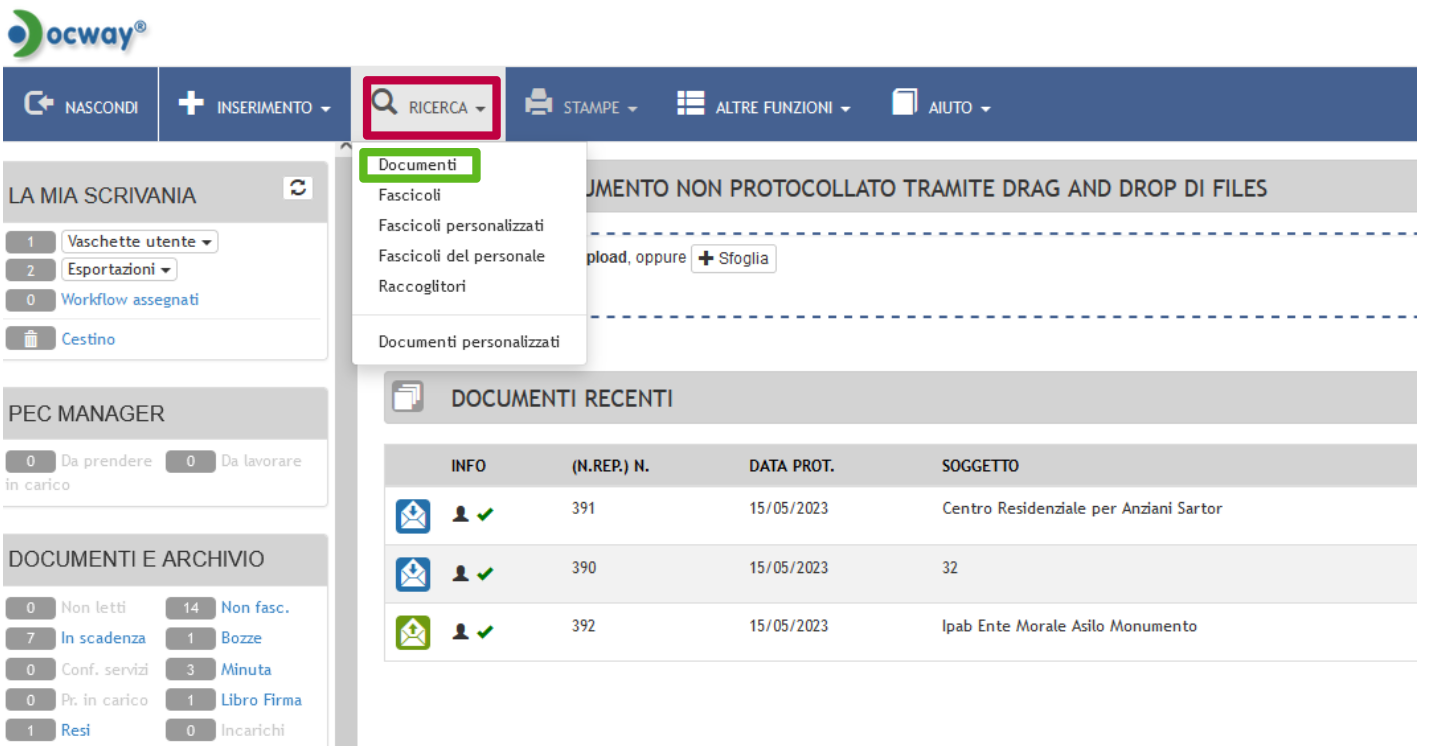1445x746 pixels.
Task: Click the Documenti Recenti stacked pages icon
Action: coord(408,398)
